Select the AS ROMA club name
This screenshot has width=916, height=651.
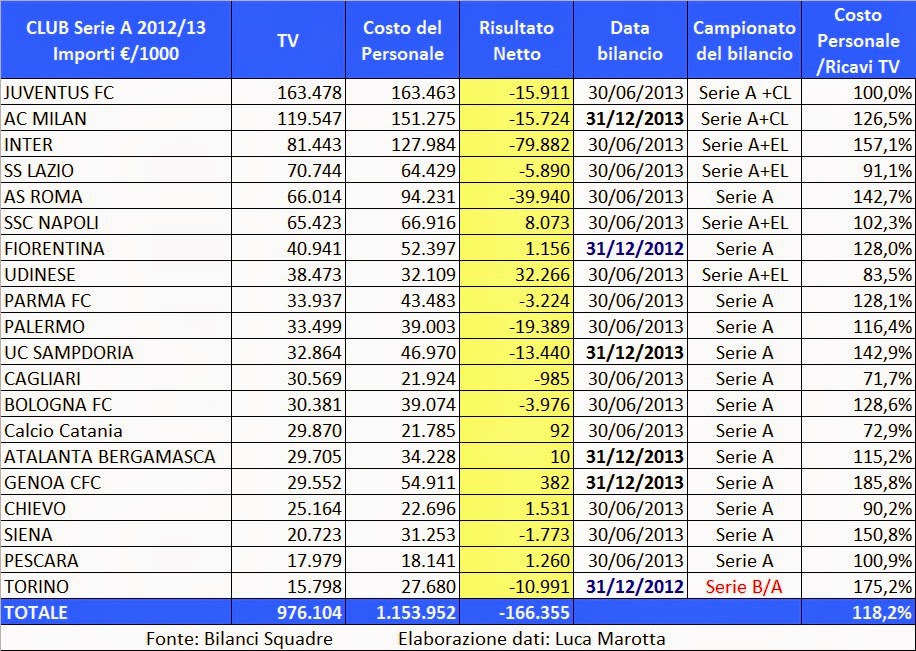(43, 196)
